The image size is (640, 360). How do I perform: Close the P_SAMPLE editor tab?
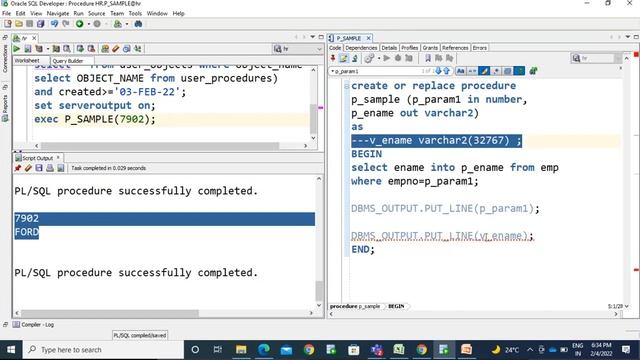pos(368,38)
